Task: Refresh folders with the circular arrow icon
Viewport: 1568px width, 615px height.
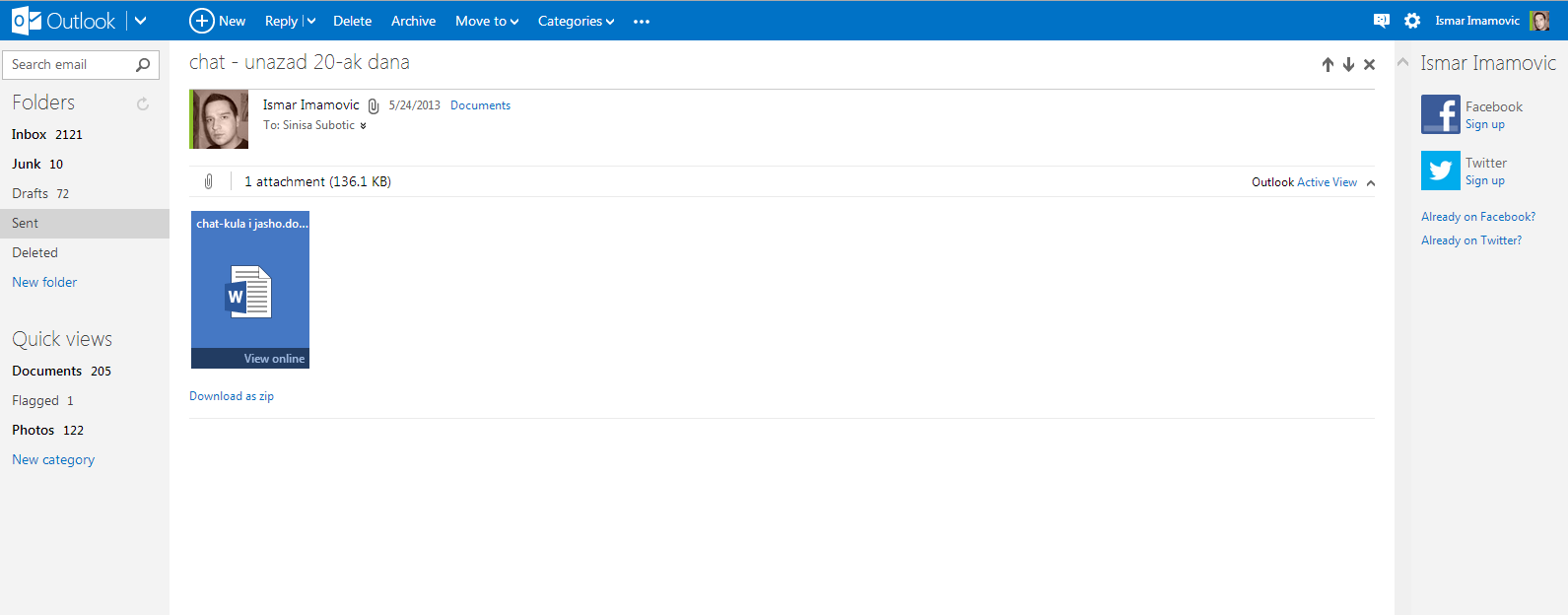Action: point(143,103)
